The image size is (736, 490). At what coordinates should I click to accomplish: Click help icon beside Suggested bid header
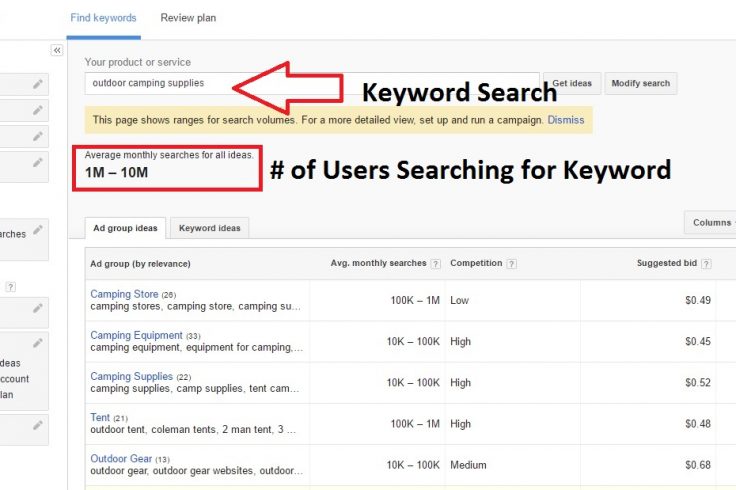706,264
